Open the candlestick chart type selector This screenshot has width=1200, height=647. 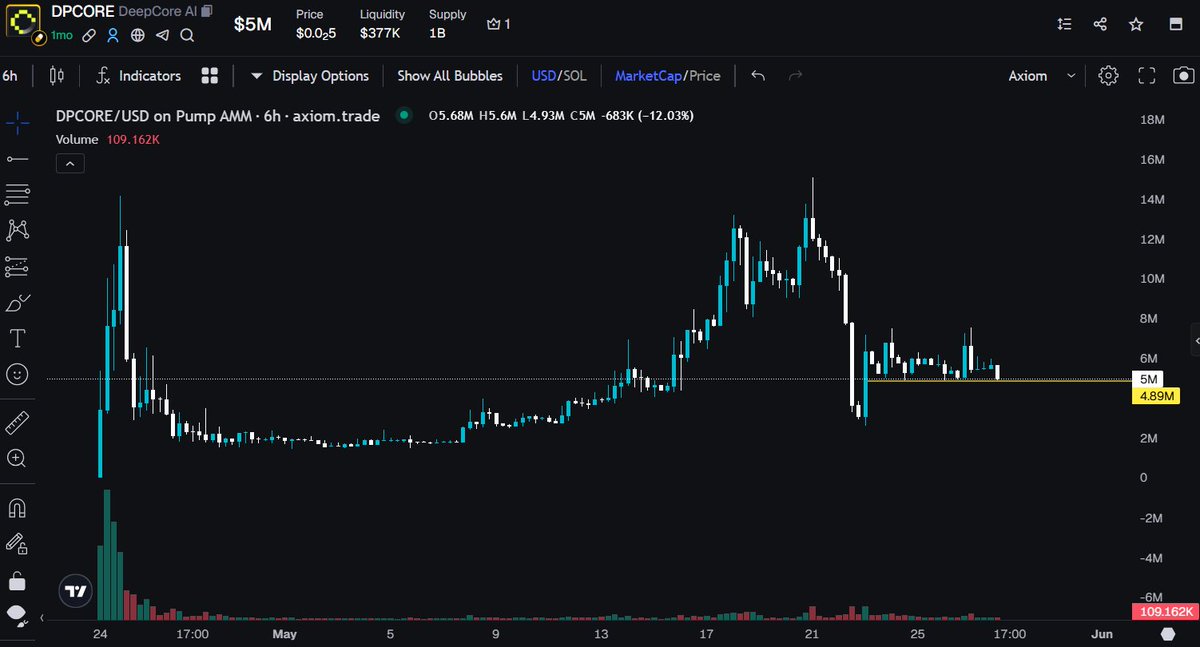(x=56, y=76)
